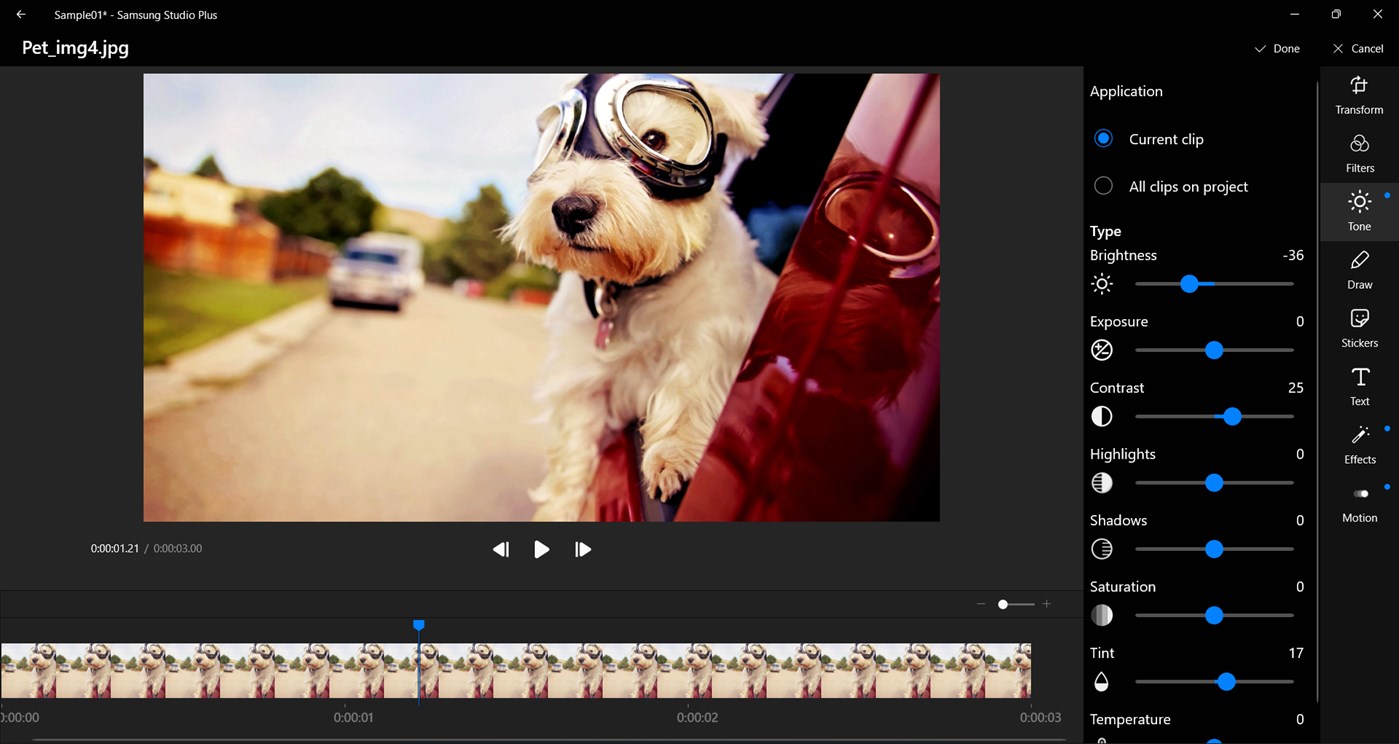Image resolution: width=1399 pixels, height=744 pixels.
Task: Click the Shadows slider handle
Action: click(x=1214, y=549)
